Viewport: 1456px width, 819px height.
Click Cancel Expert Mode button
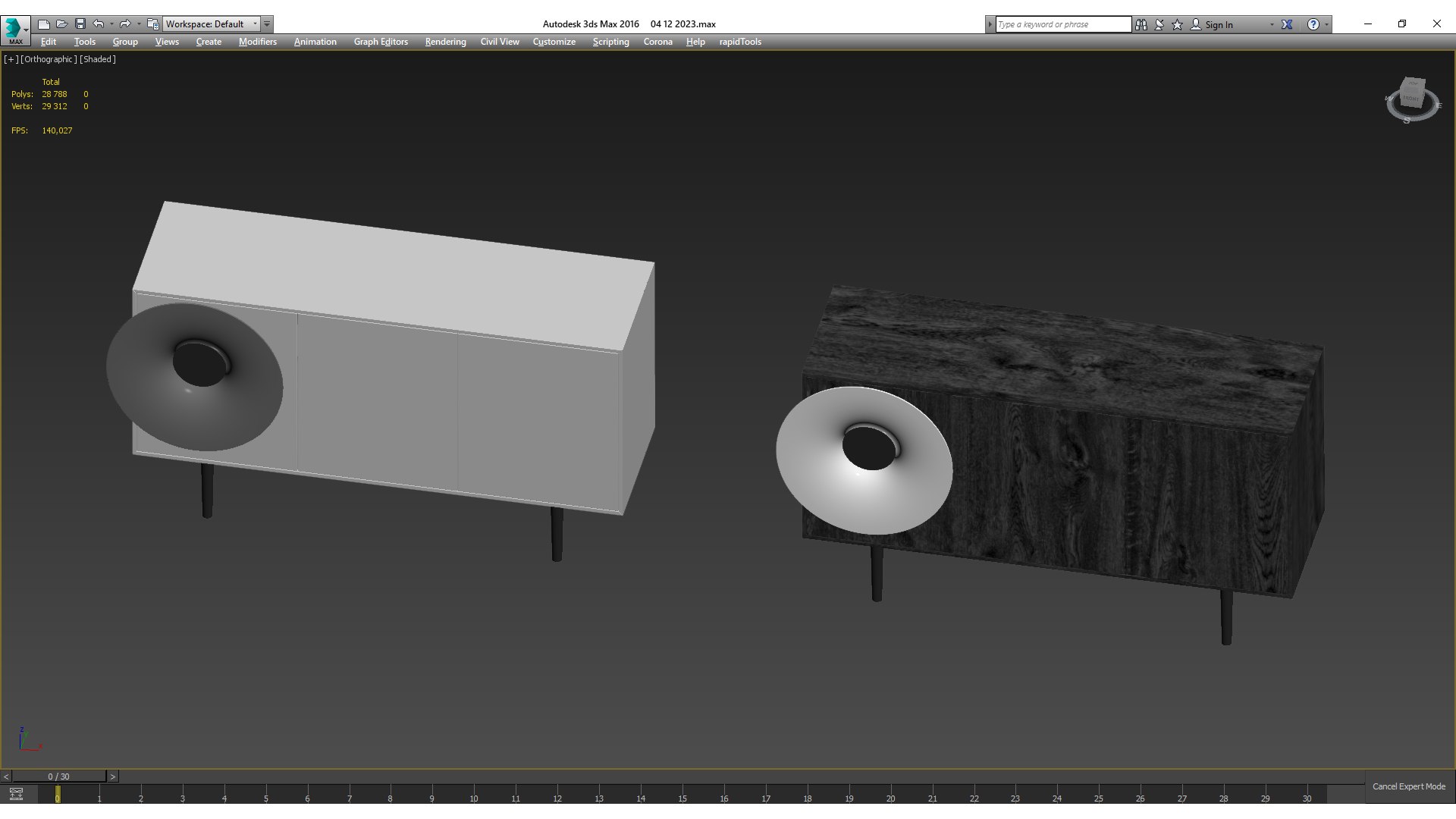click(x=1408, y=786)
